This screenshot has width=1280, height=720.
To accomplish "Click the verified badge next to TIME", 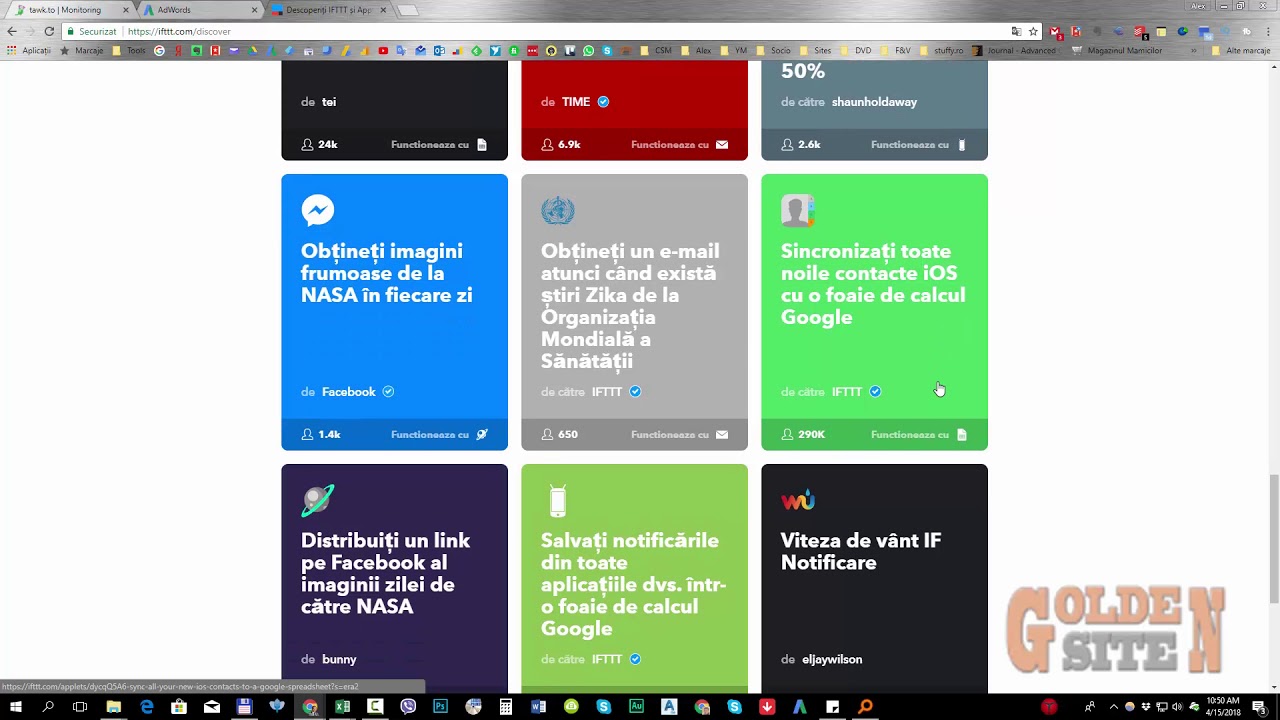I will click(603, 102).
